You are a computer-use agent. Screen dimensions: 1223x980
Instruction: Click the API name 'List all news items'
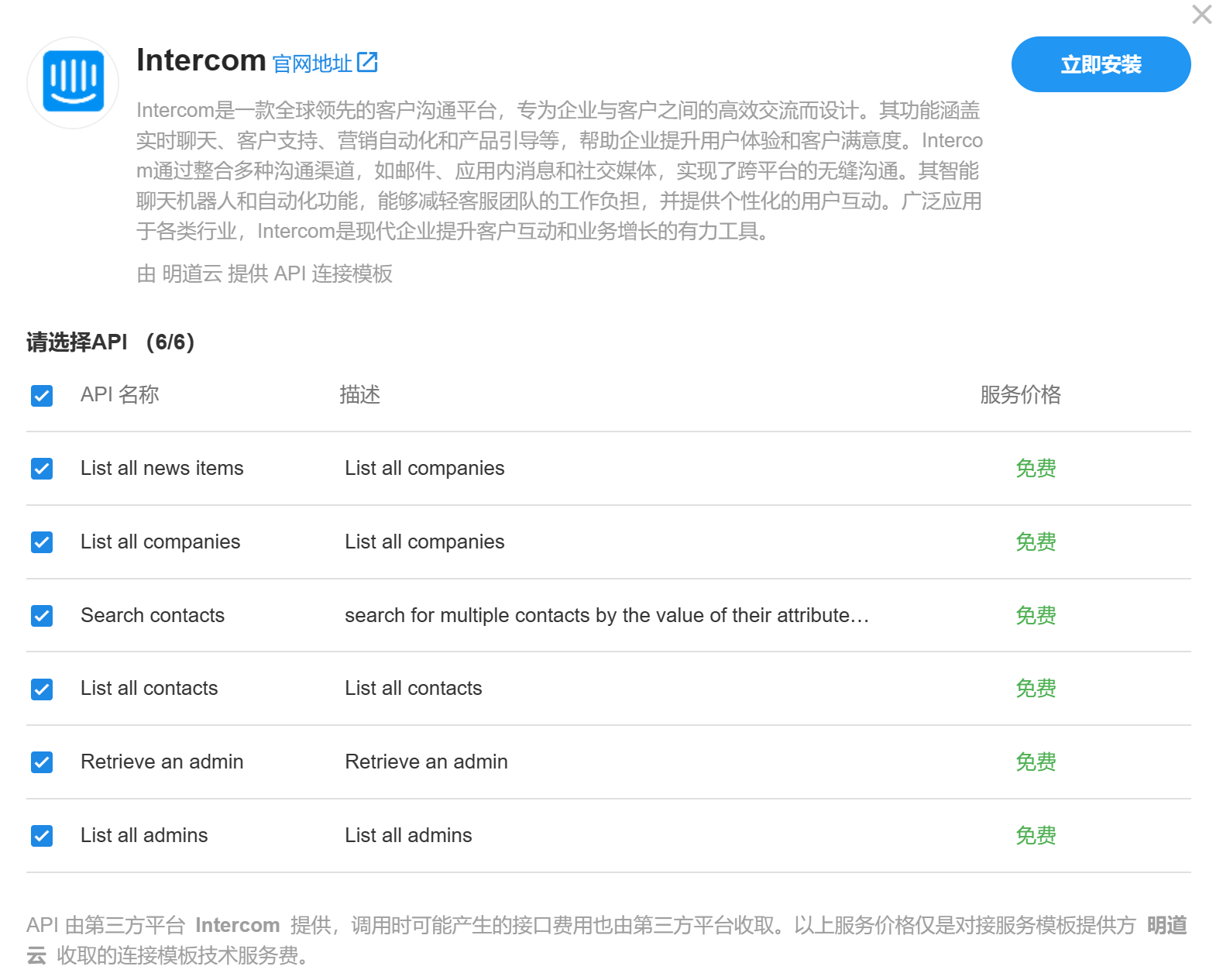[x=162, y=468]
